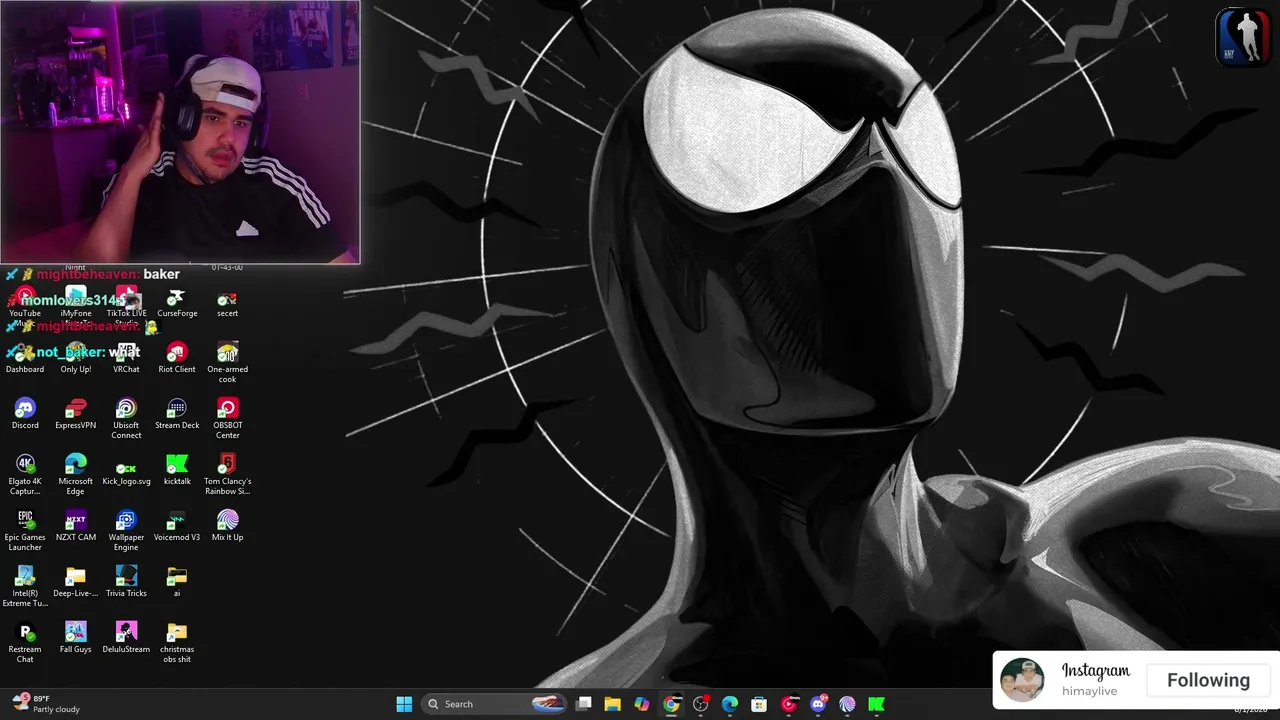Click the NBA-style logo in the top-right corner
Image resolution: width=1280 pixels, height=720 pixels.
coord(1242,38)
